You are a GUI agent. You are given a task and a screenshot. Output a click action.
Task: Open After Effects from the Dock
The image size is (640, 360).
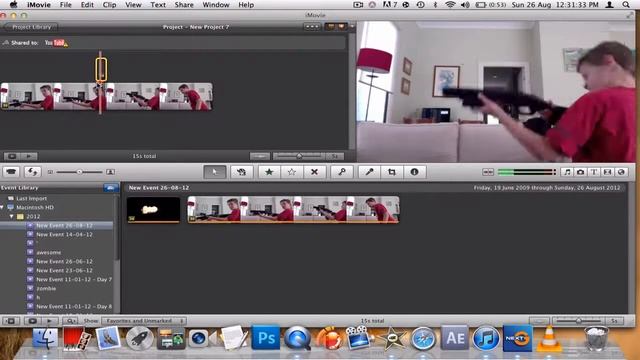click(x=455, y=338)
